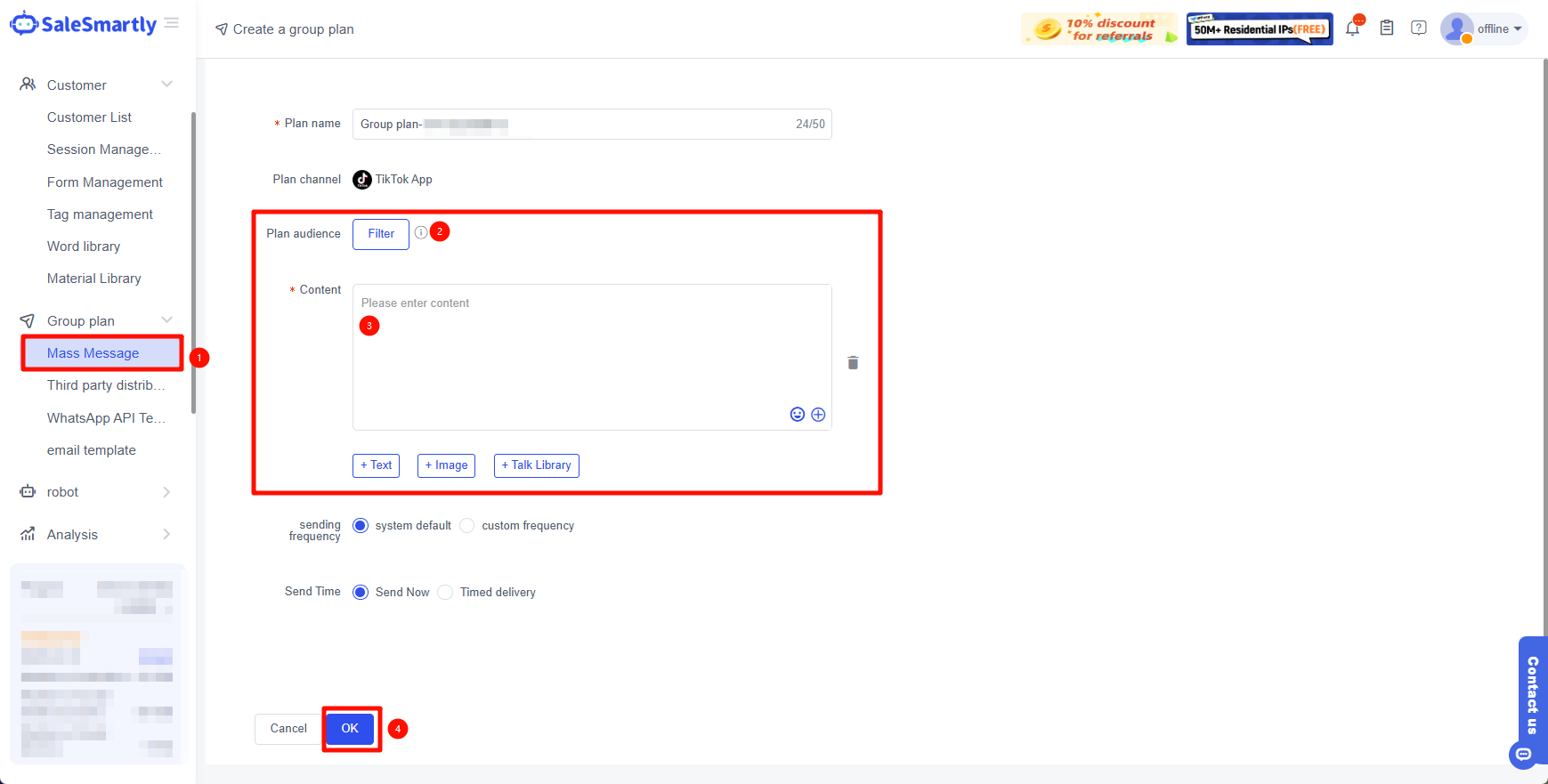Open emoji picker in content box
The image size is (1548, 784).
(x=798, y=415)
